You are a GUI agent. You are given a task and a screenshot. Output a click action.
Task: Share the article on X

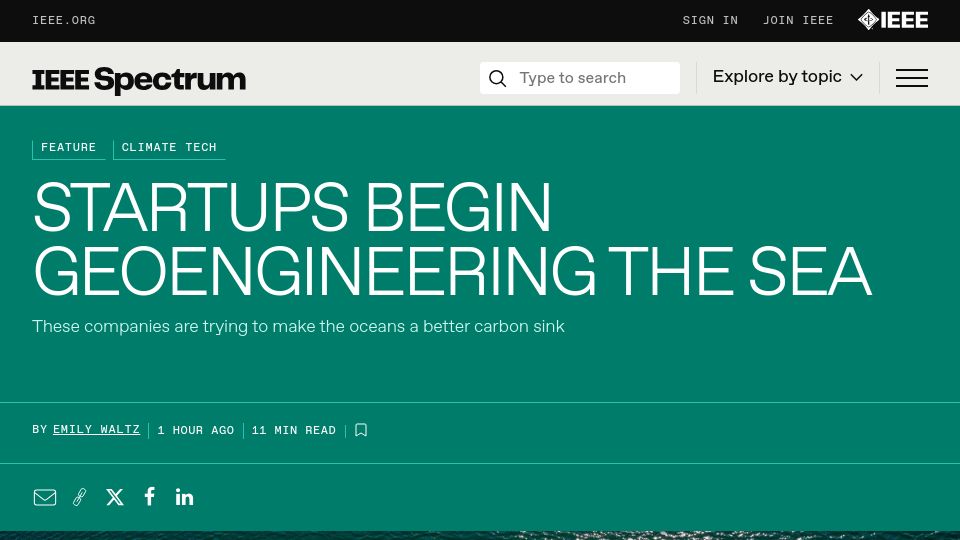114,497
